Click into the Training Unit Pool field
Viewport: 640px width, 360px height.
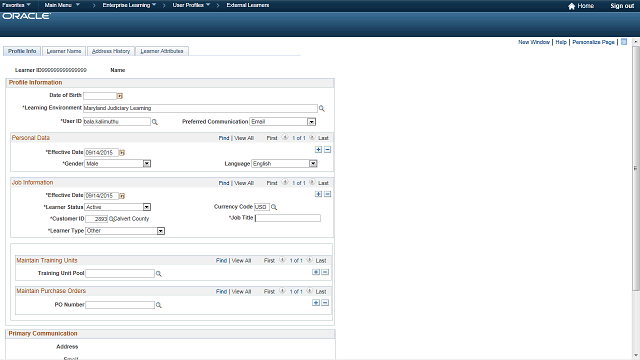[120, 273]
